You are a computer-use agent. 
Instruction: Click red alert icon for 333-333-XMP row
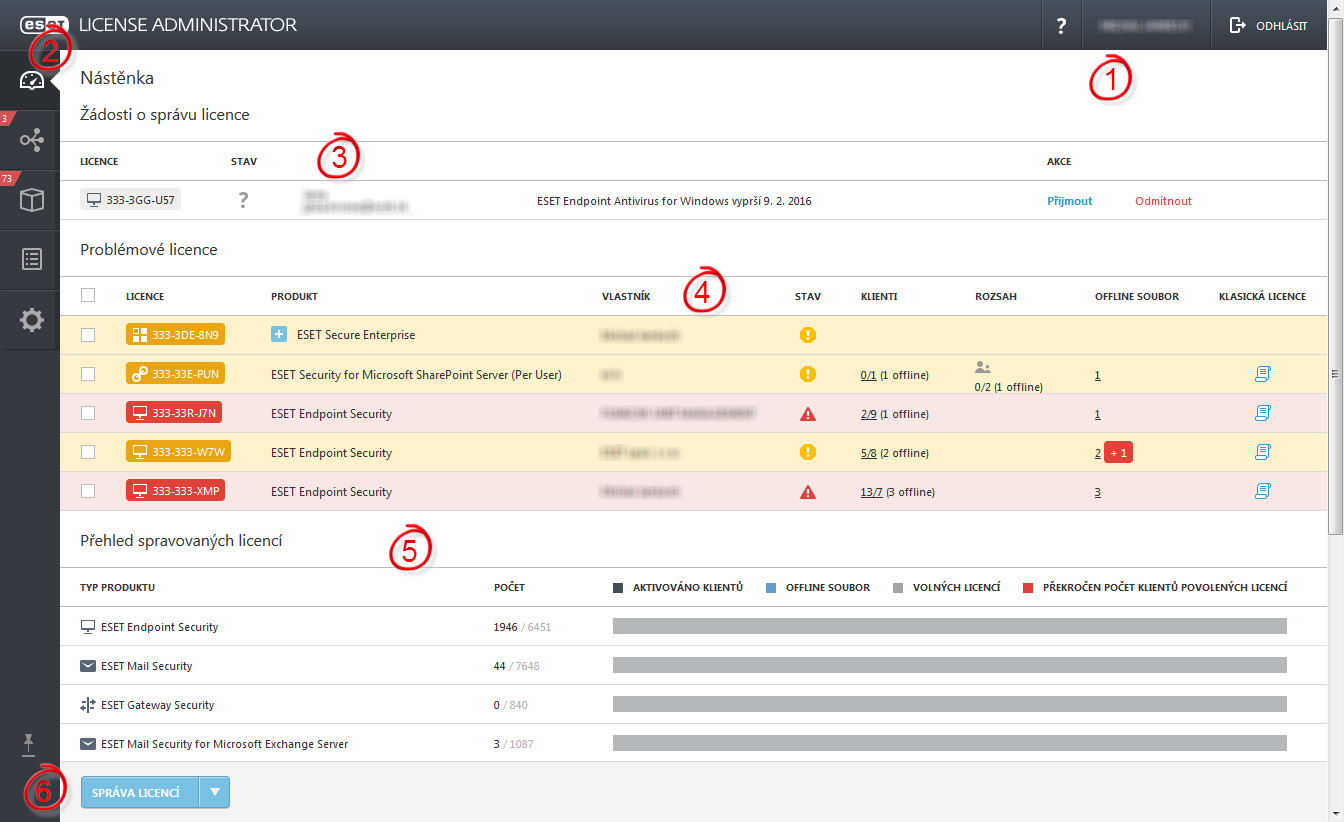(808, 492)
